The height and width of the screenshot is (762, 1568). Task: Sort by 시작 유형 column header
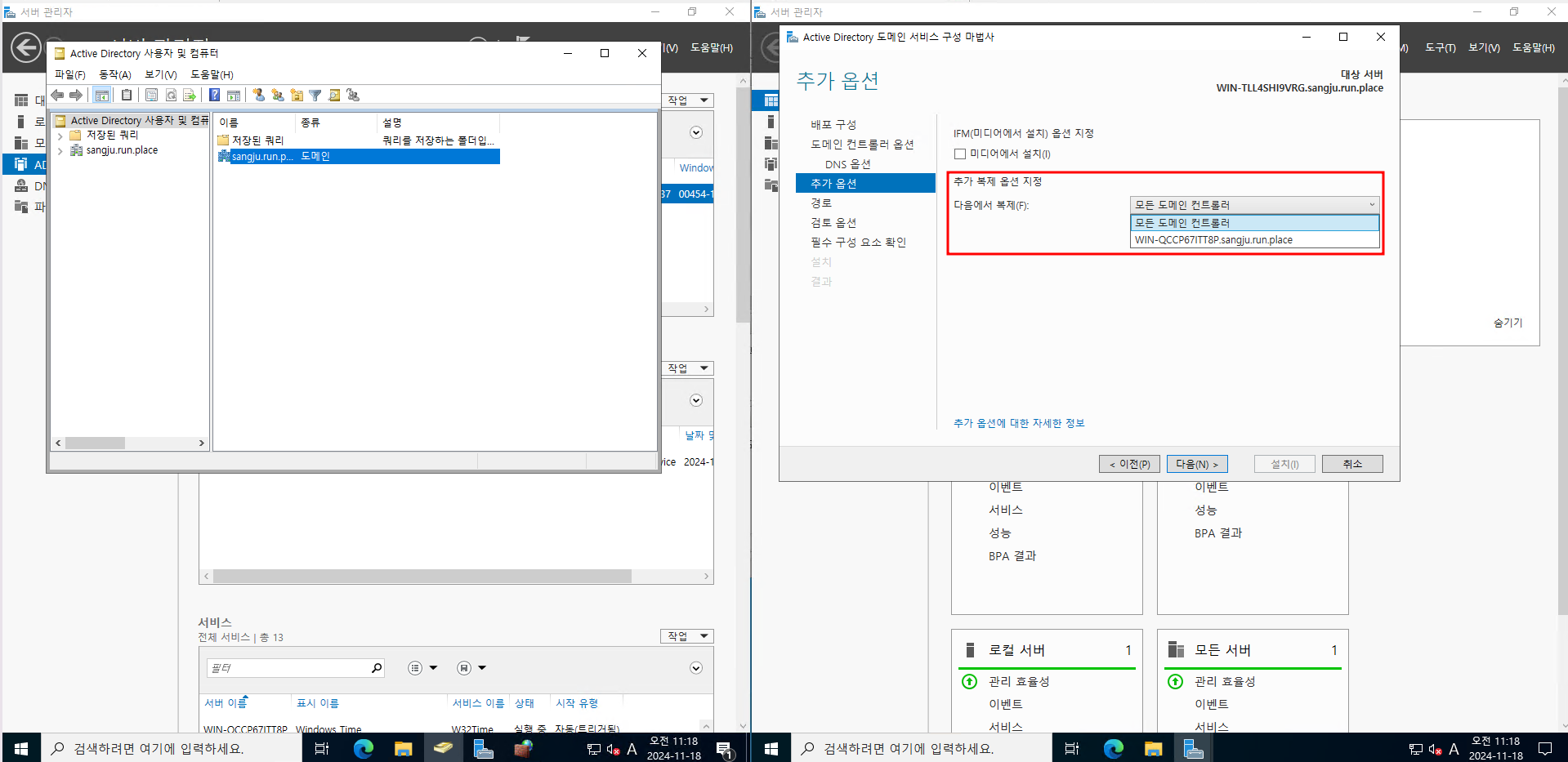(577, 703)
